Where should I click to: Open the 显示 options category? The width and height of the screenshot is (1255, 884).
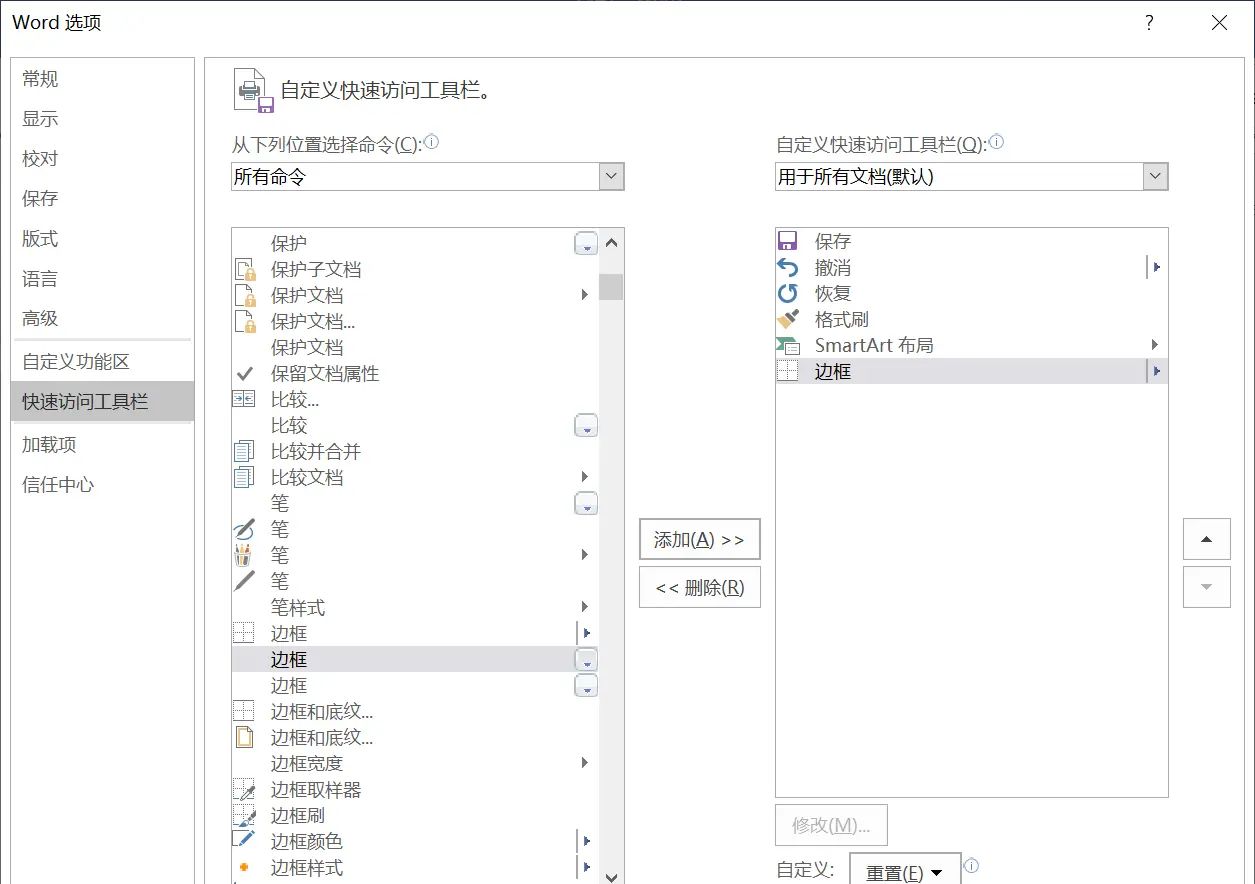tap(102, 119)
